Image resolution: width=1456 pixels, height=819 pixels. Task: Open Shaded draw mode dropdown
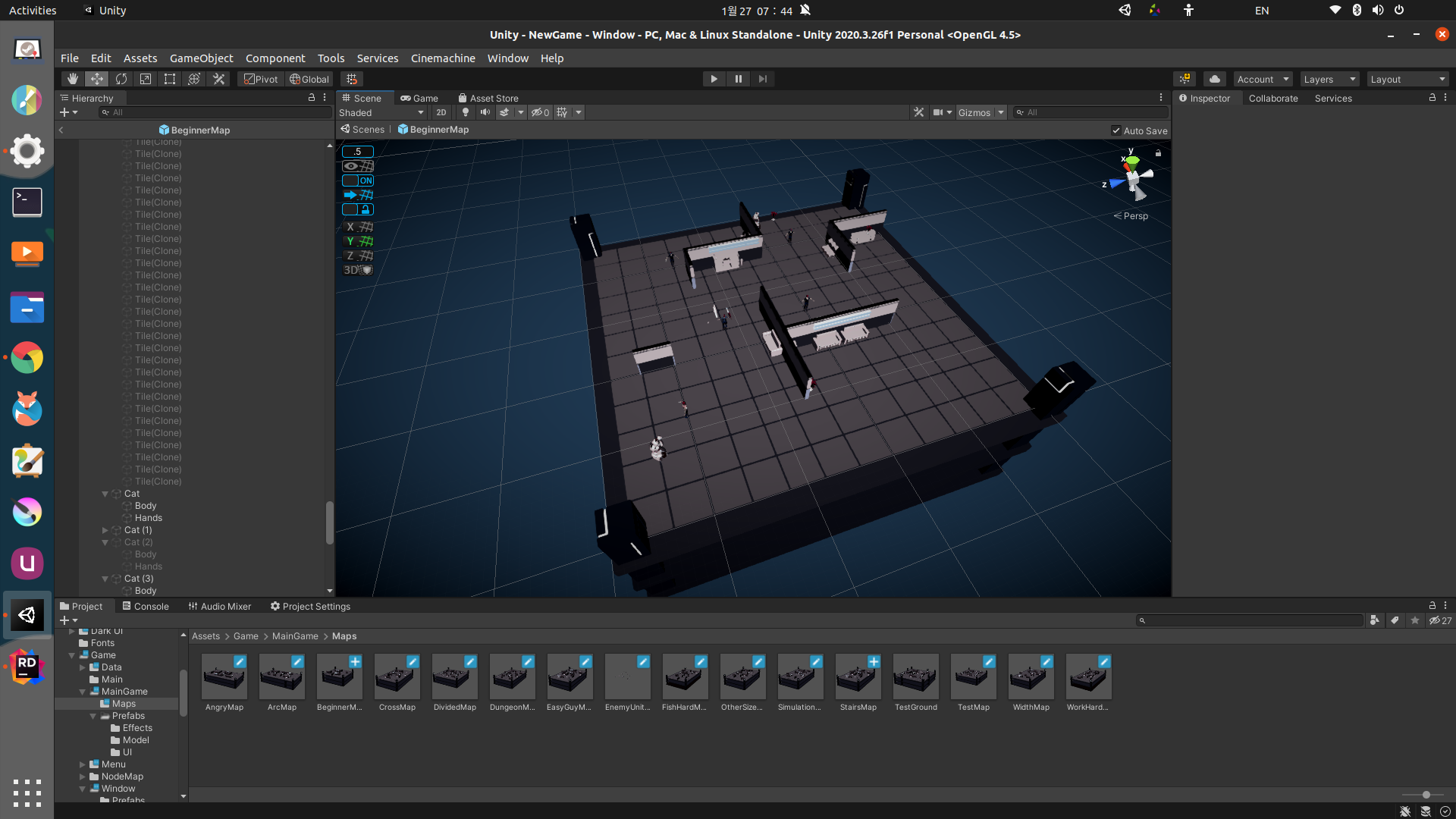click(381, 112)
